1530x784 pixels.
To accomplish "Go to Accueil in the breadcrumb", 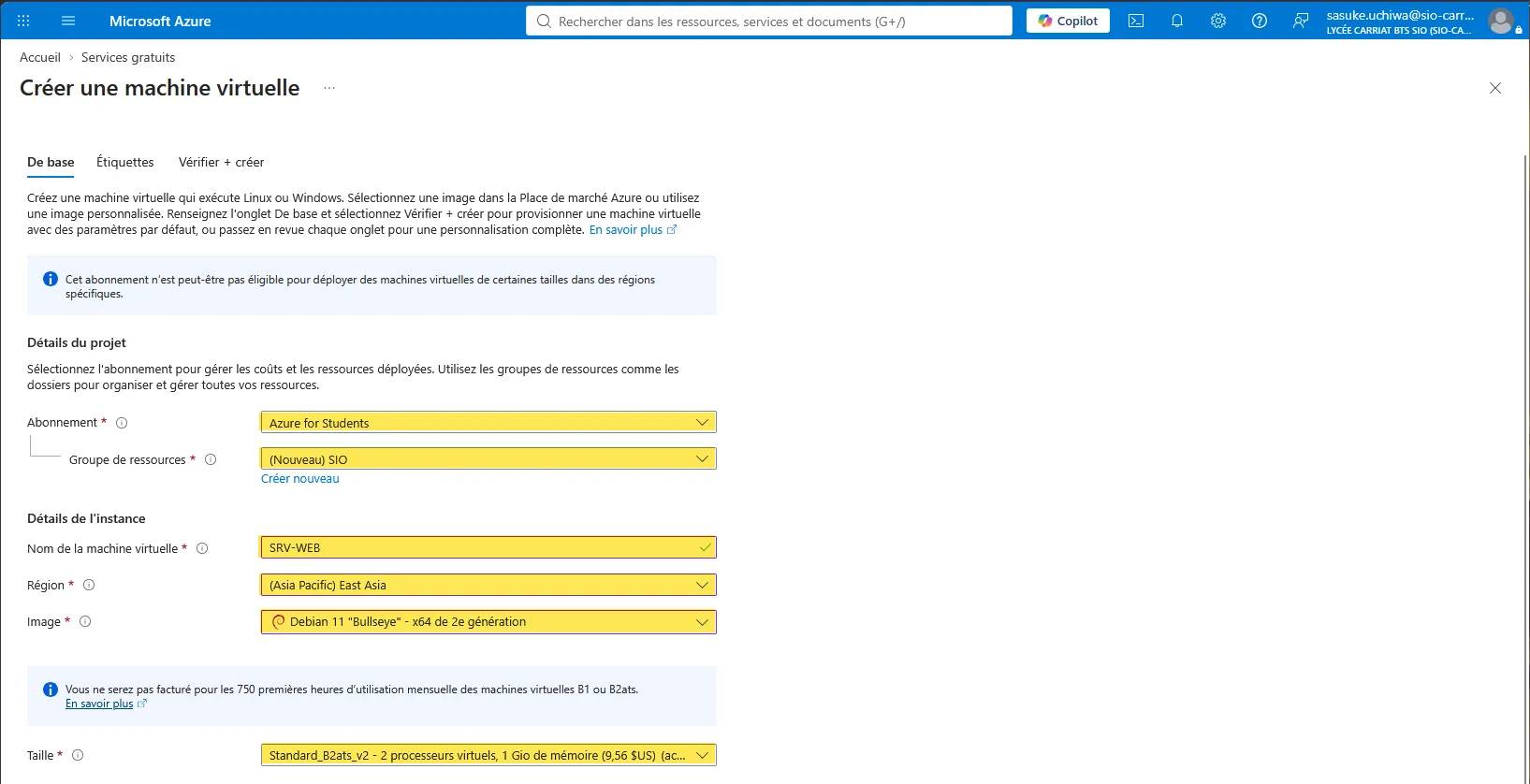I will click(40, 57).
